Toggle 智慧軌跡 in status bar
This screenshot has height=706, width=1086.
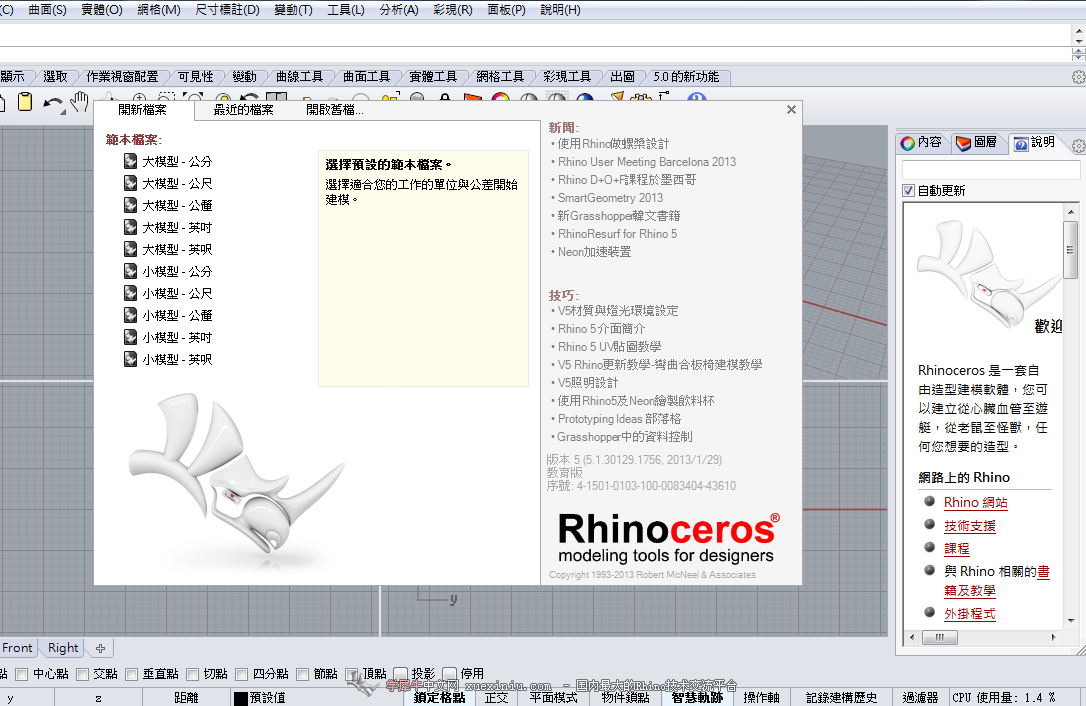point(697,698)
